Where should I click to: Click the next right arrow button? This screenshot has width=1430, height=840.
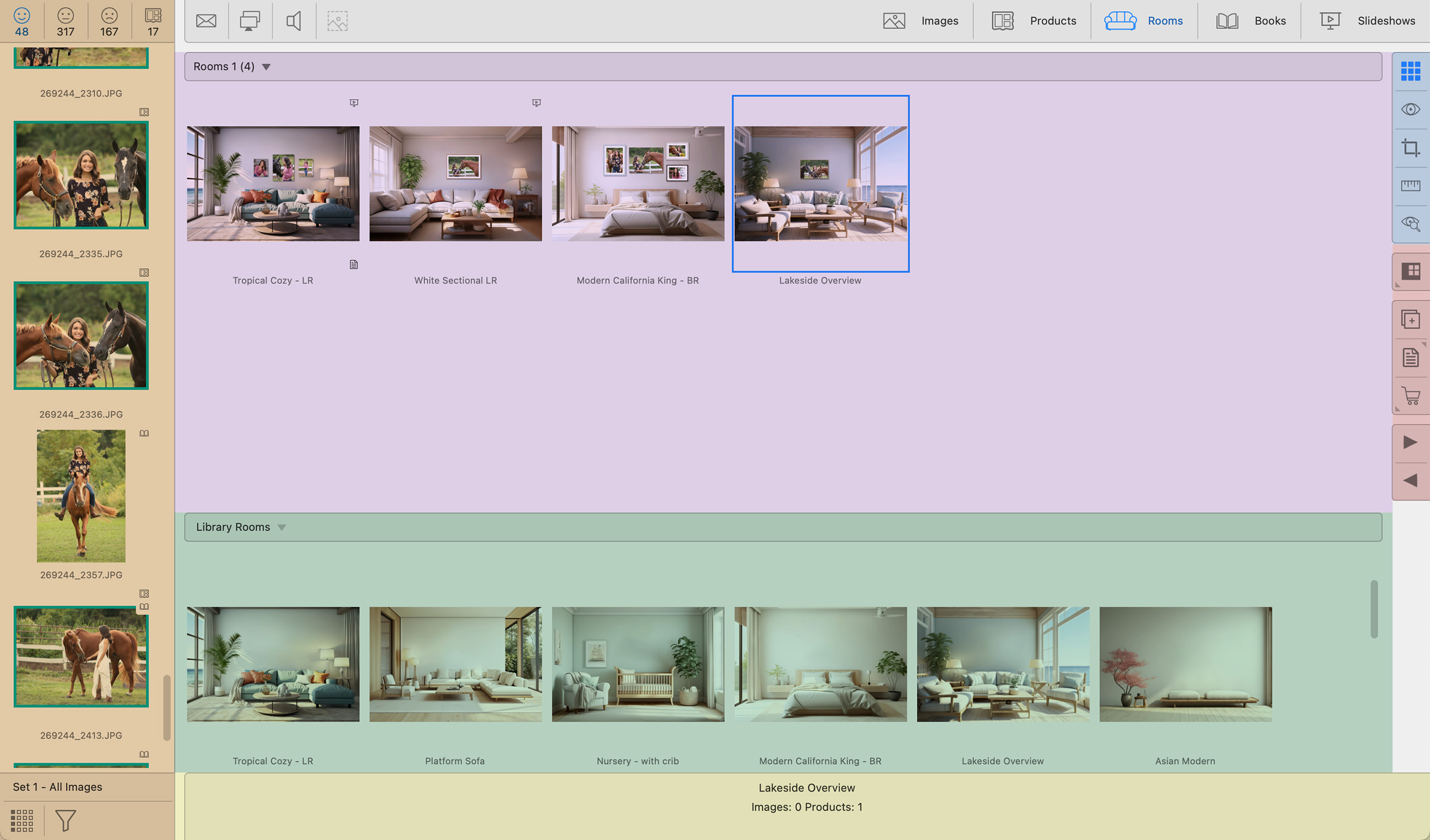coord(1410,443)
